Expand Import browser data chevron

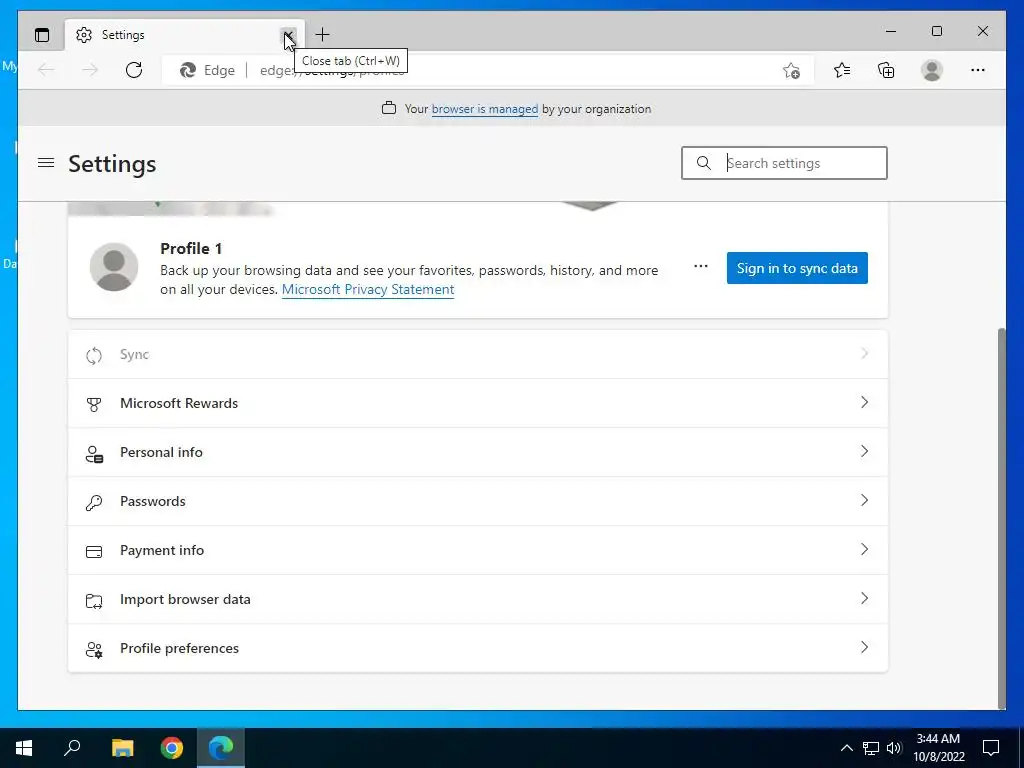pyautogui.click(x=864, y=598)
